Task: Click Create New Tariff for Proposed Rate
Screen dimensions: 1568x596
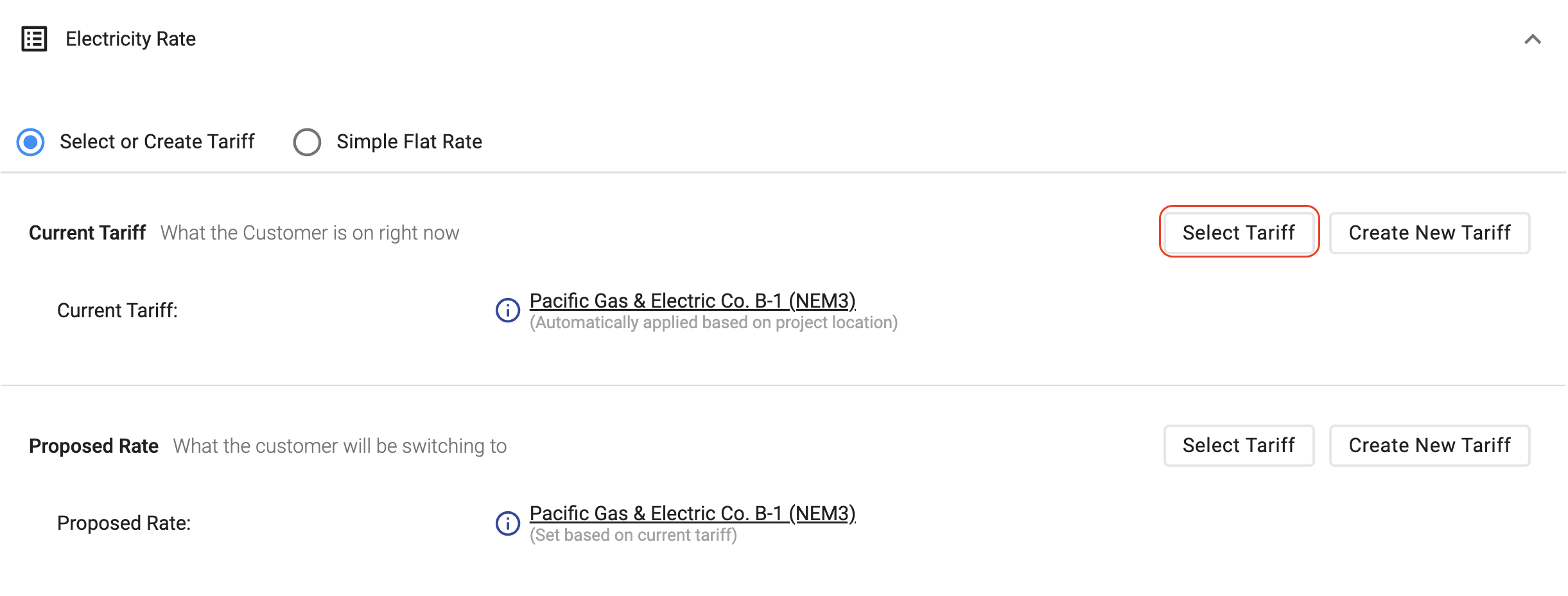Action: coord(1429,445)
